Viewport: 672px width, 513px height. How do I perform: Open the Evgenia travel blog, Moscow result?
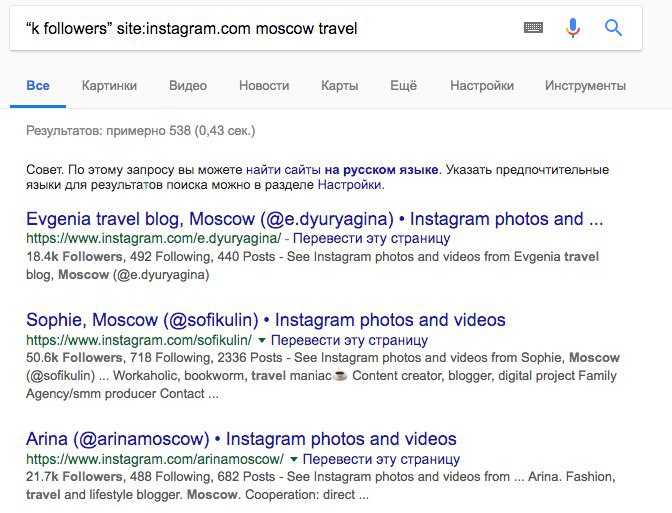point(315,219)
